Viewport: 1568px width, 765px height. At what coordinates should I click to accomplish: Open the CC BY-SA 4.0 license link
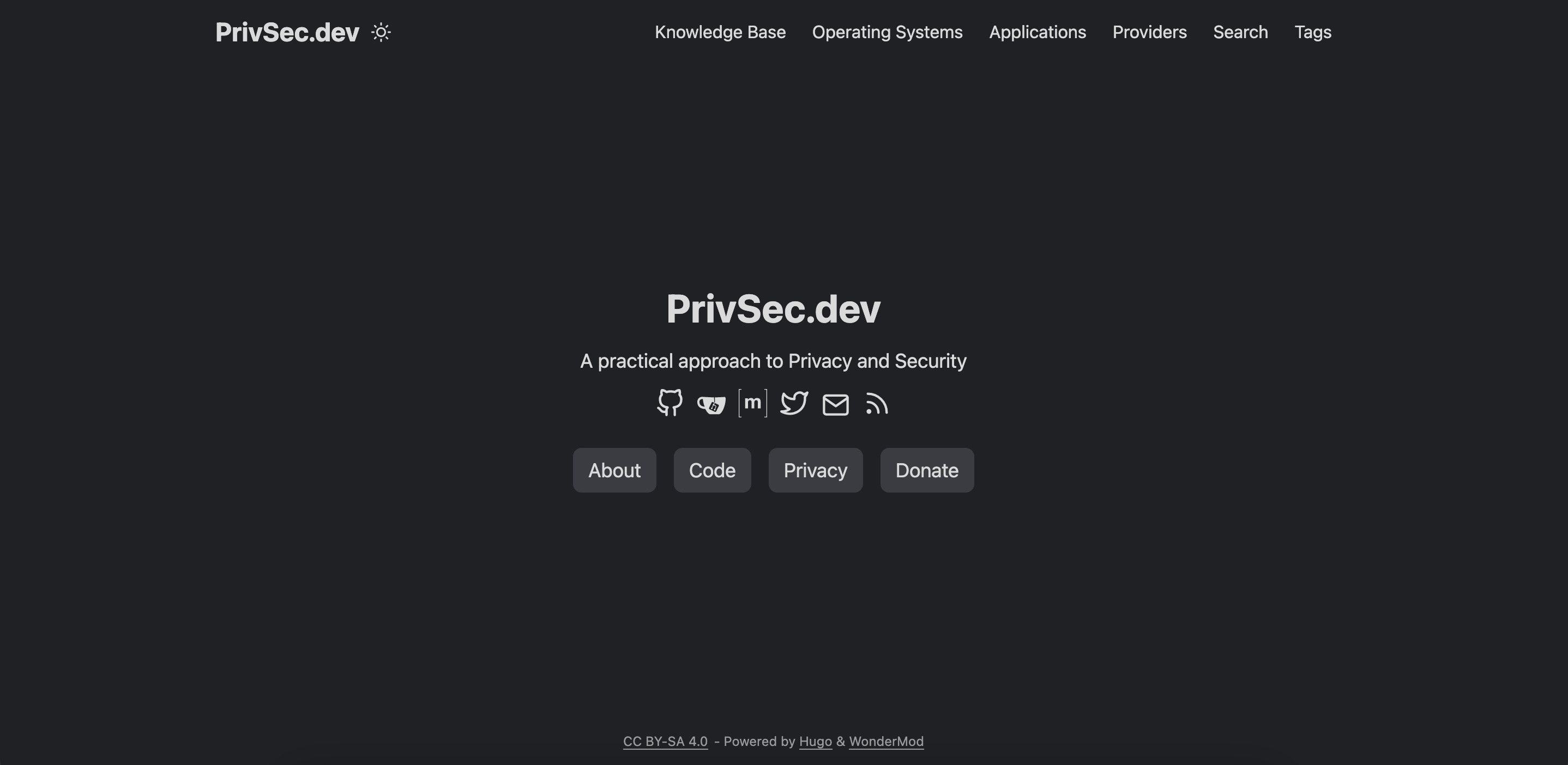(665, 741)
